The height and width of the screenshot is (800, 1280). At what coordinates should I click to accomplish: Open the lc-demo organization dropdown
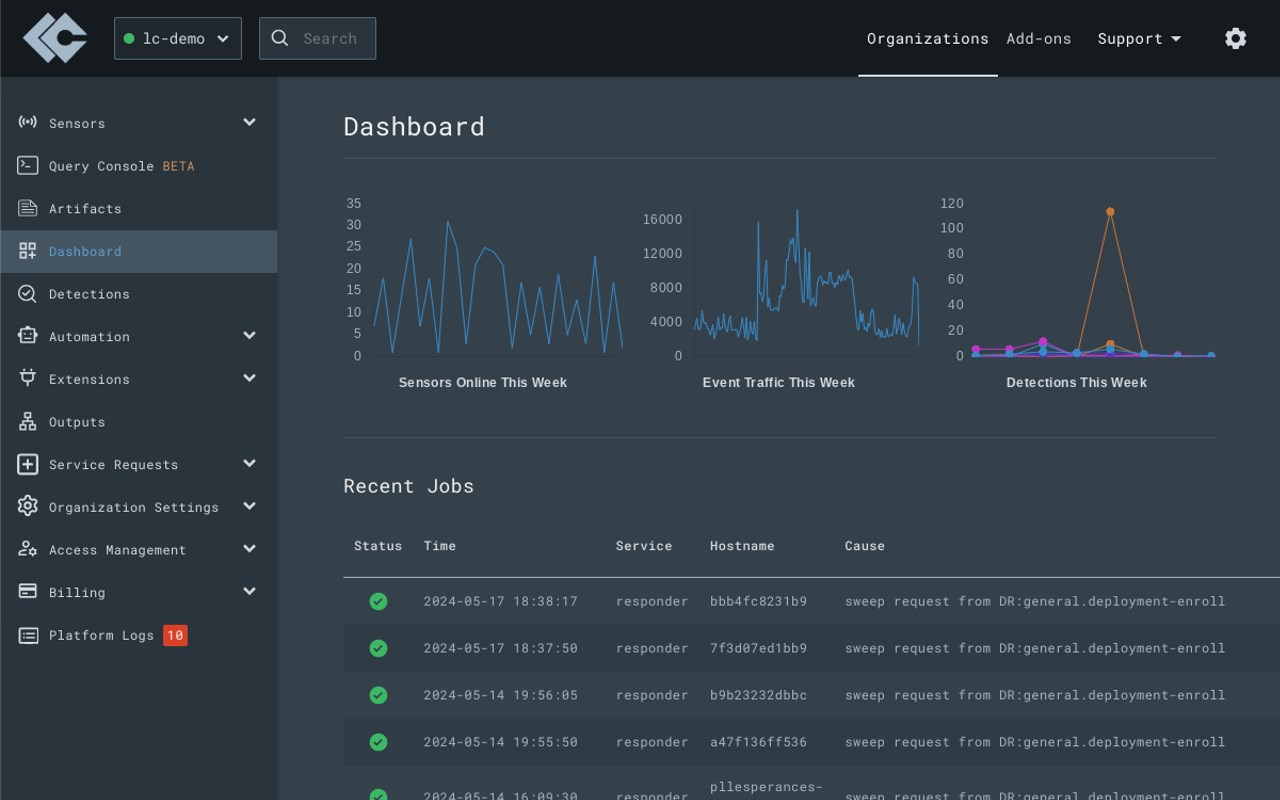(x=178, y=38)
